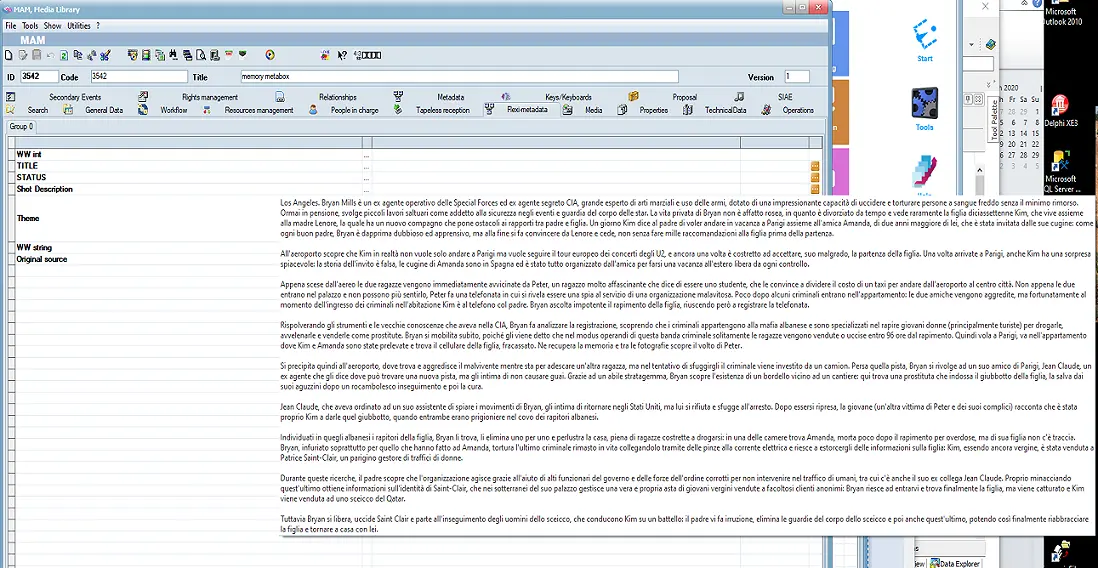Viewport: 1098px width, 568px height.
Task: Click the Start icon in side launcher
Action: [x=924, y=37]
